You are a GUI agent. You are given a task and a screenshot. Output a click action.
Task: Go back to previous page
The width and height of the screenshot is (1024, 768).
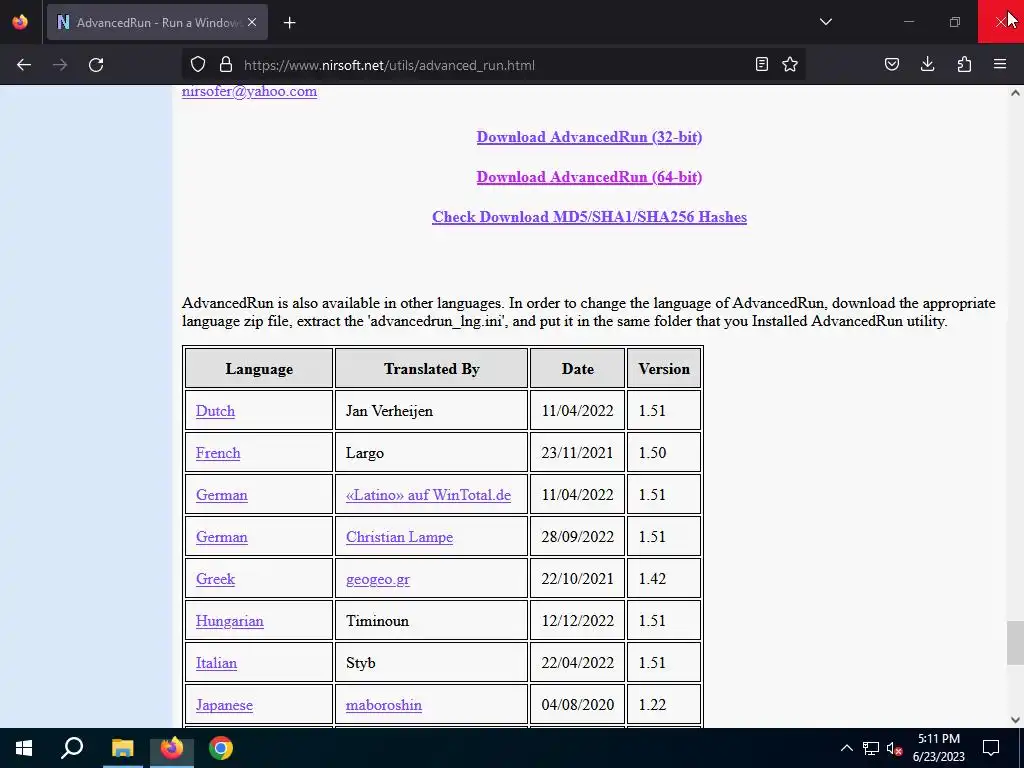click(x=24, y=65)
